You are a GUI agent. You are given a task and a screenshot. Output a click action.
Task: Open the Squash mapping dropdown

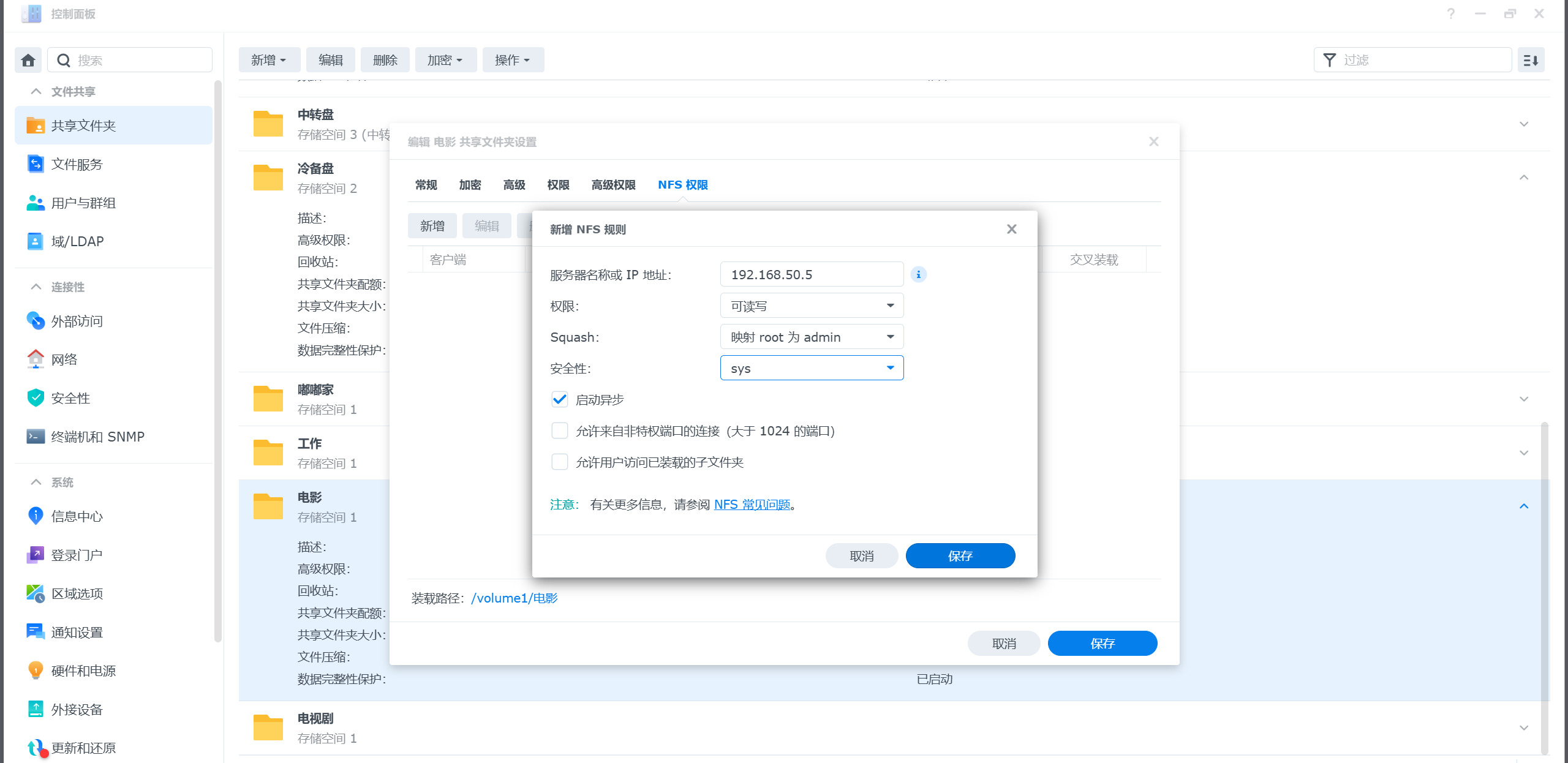[812, 337]
